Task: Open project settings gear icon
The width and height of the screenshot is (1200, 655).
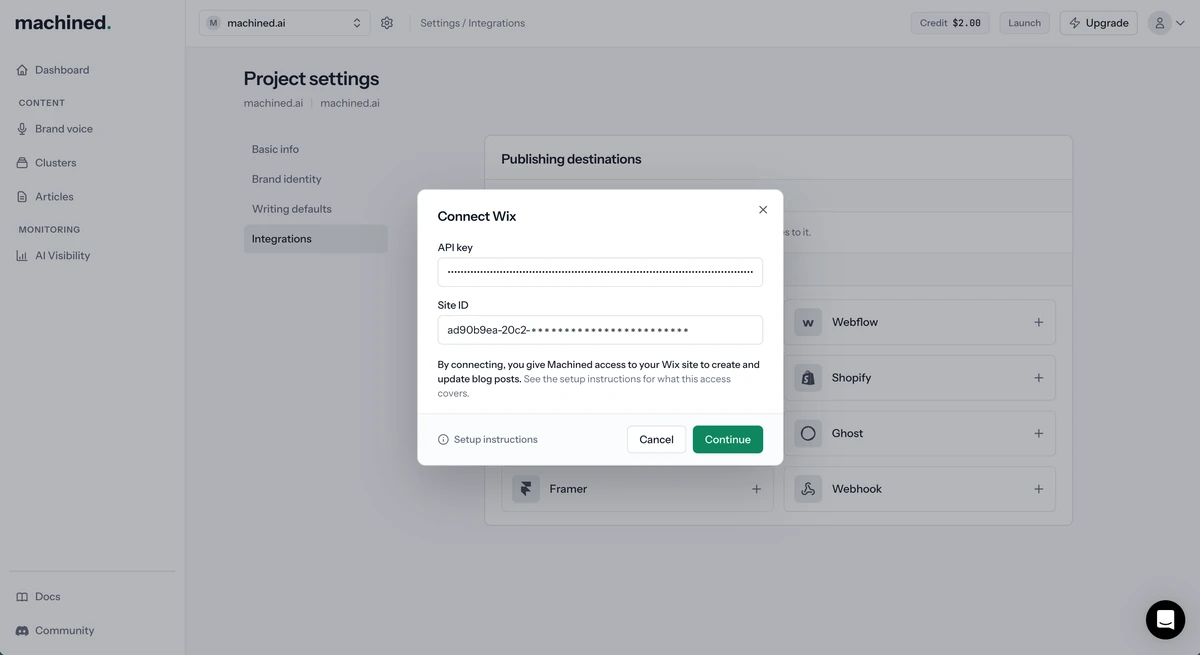Action: 387,23
